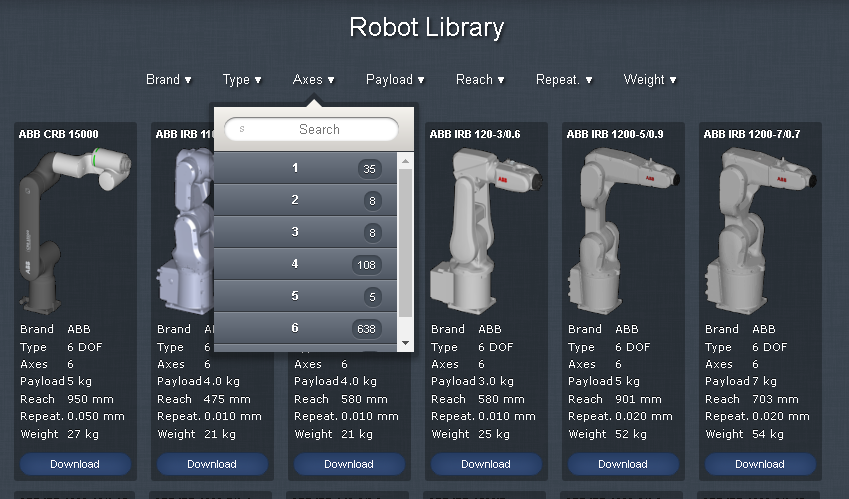This screenshot has width=849, height=499.
Task: Select axes option 3 in the list
Action: [305, 232]
